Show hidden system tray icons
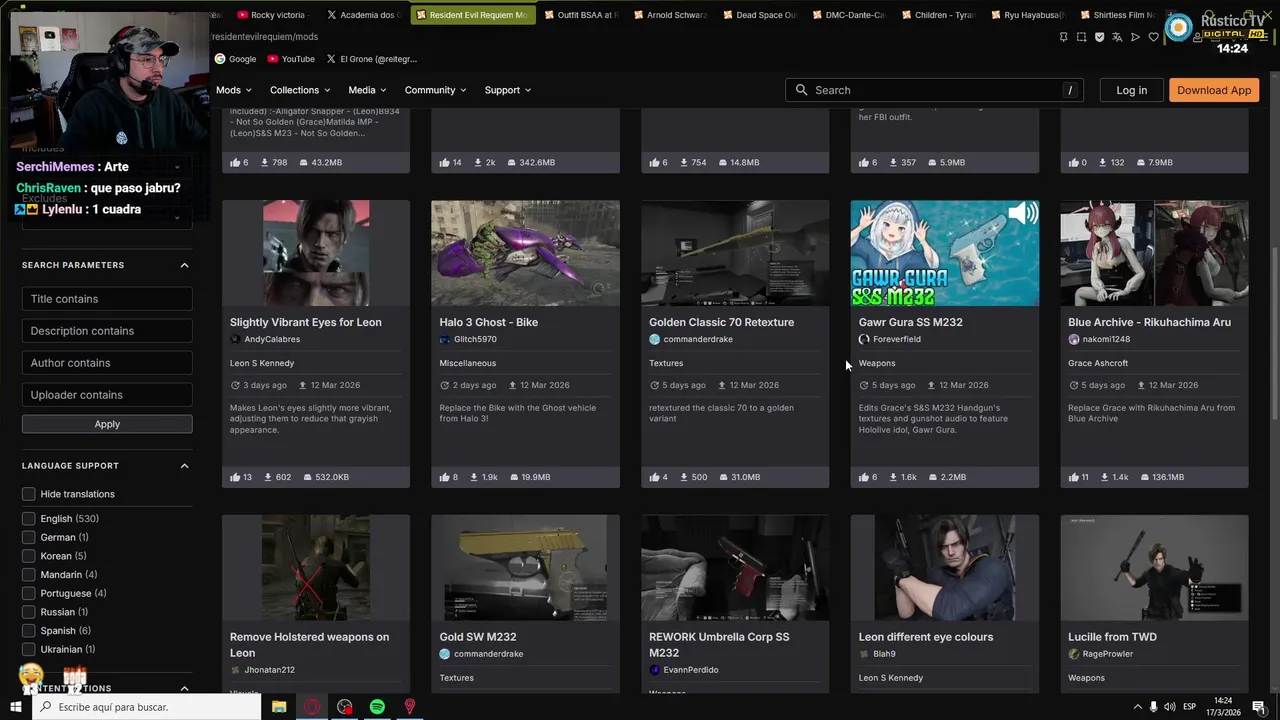 (x=1137, y=707)
